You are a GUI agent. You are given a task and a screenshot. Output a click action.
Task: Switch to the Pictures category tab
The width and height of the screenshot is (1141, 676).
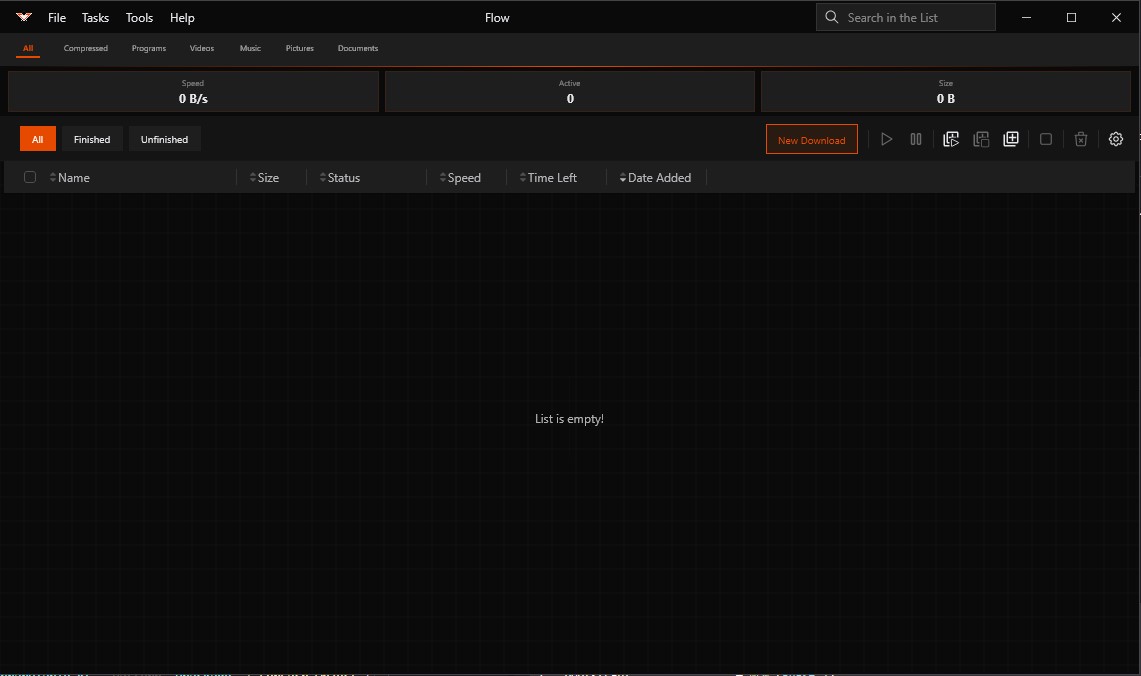(300, 48)
